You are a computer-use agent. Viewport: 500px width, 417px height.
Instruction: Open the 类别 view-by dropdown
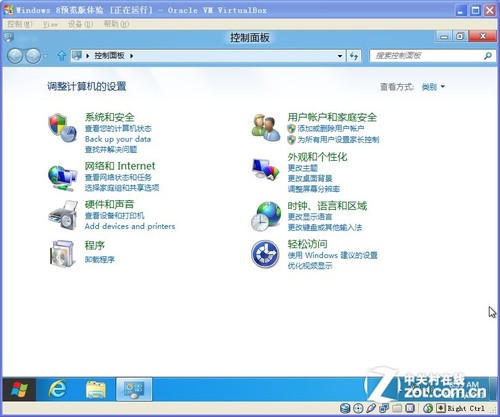tap(433, 87)
